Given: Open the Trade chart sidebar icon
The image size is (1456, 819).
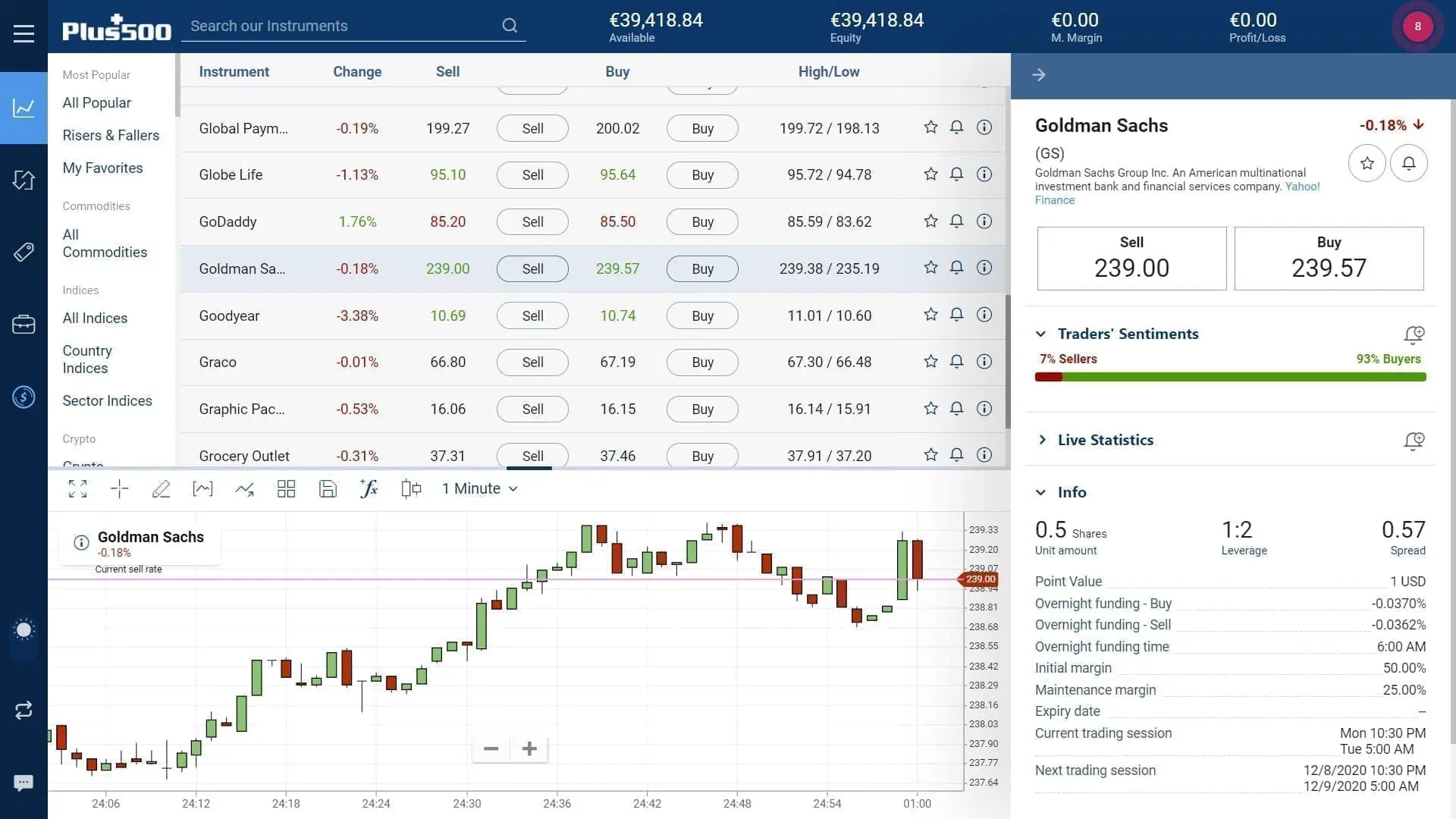Looking at the screenshot, I should click(24, 108).
